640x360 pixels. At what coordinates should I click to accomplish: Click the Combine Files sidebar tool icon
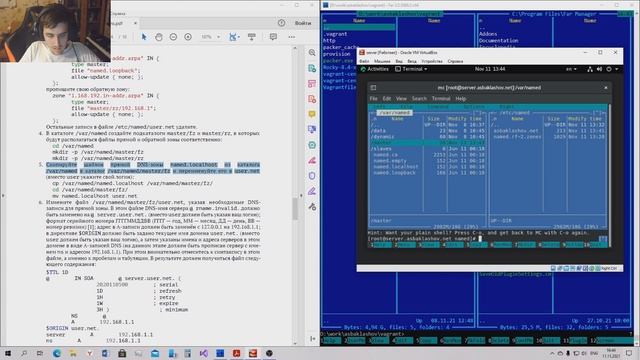pyautogui.click(x=312, y=130)
